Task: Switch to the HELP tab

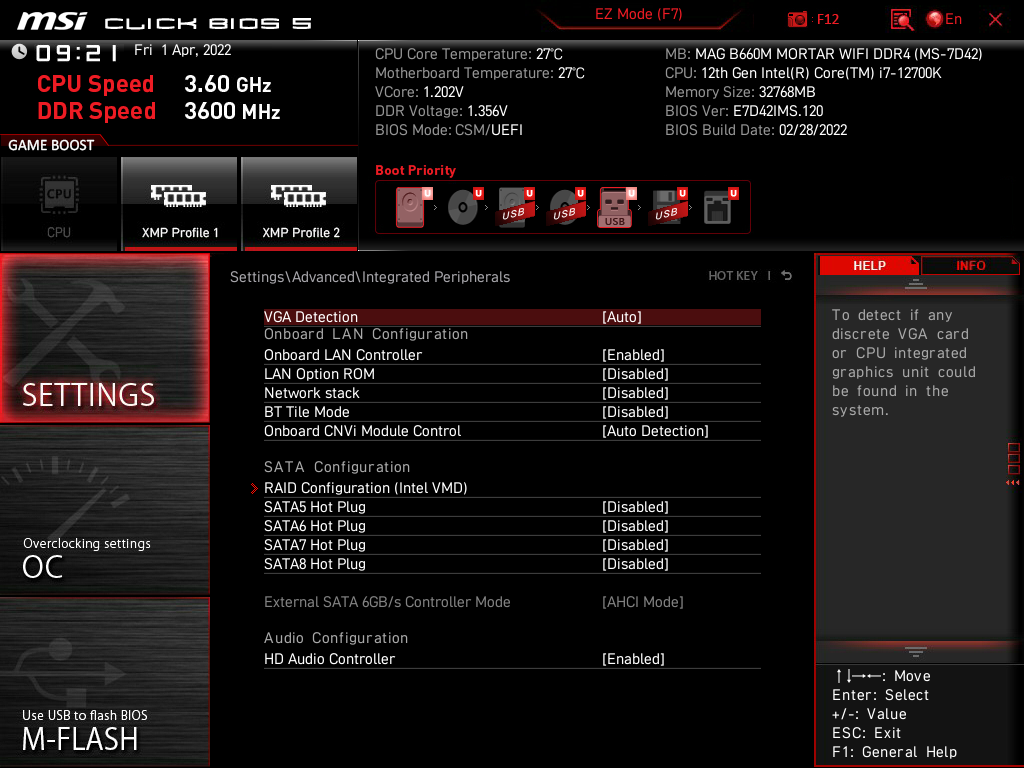Action: click(x=869, y=265)
